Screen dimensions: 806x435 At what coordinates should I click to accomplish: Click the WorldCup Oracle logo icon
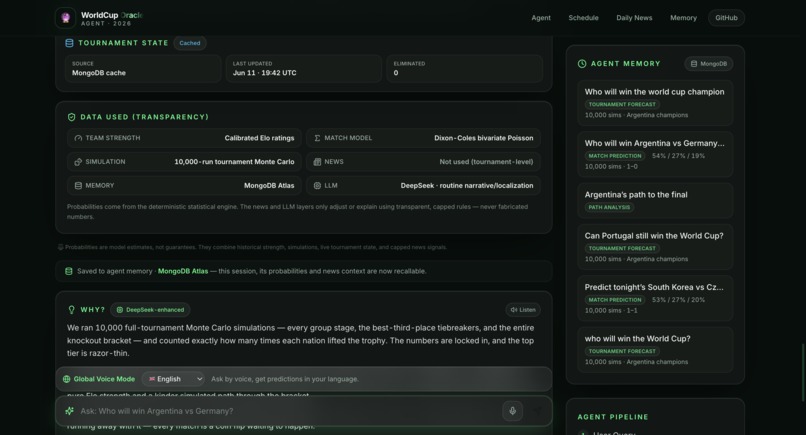point(65,18)
